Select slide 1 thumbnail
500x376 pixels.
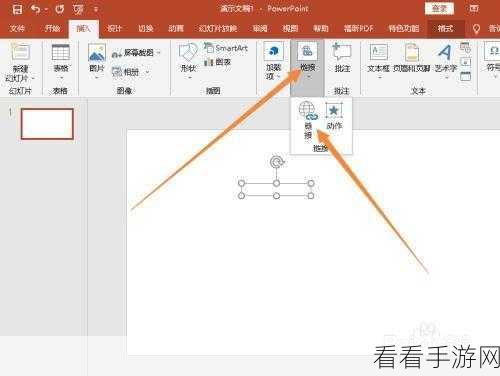47,124
